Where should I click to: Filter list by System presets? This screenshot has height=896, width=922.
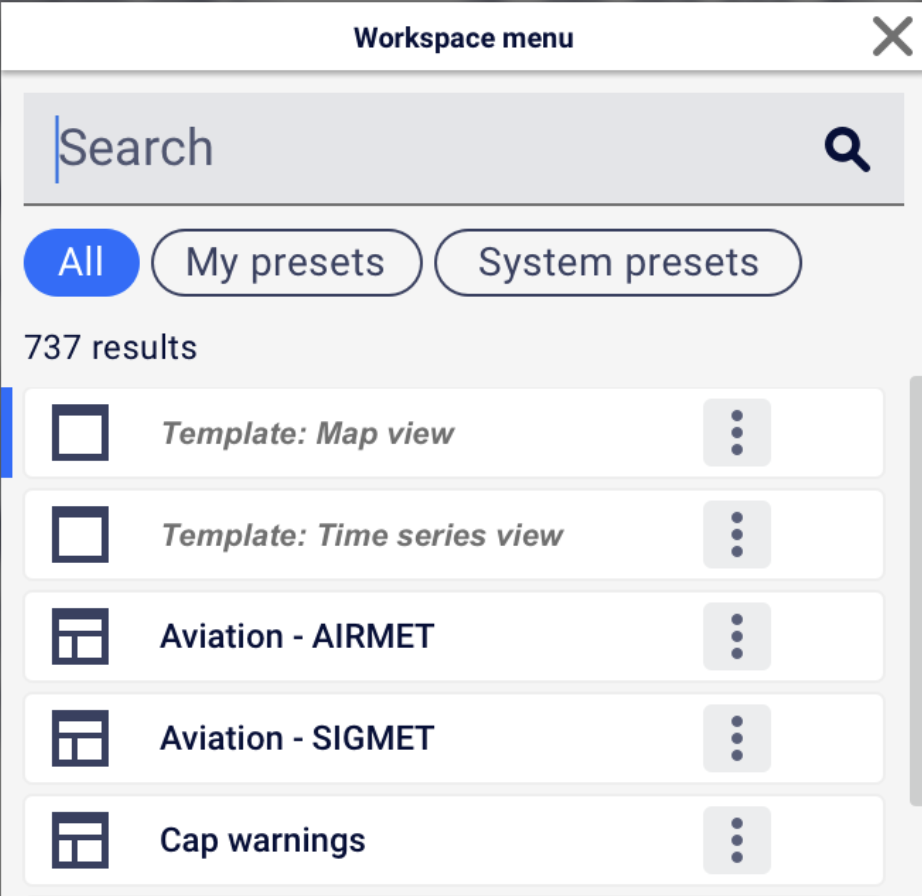618,262
